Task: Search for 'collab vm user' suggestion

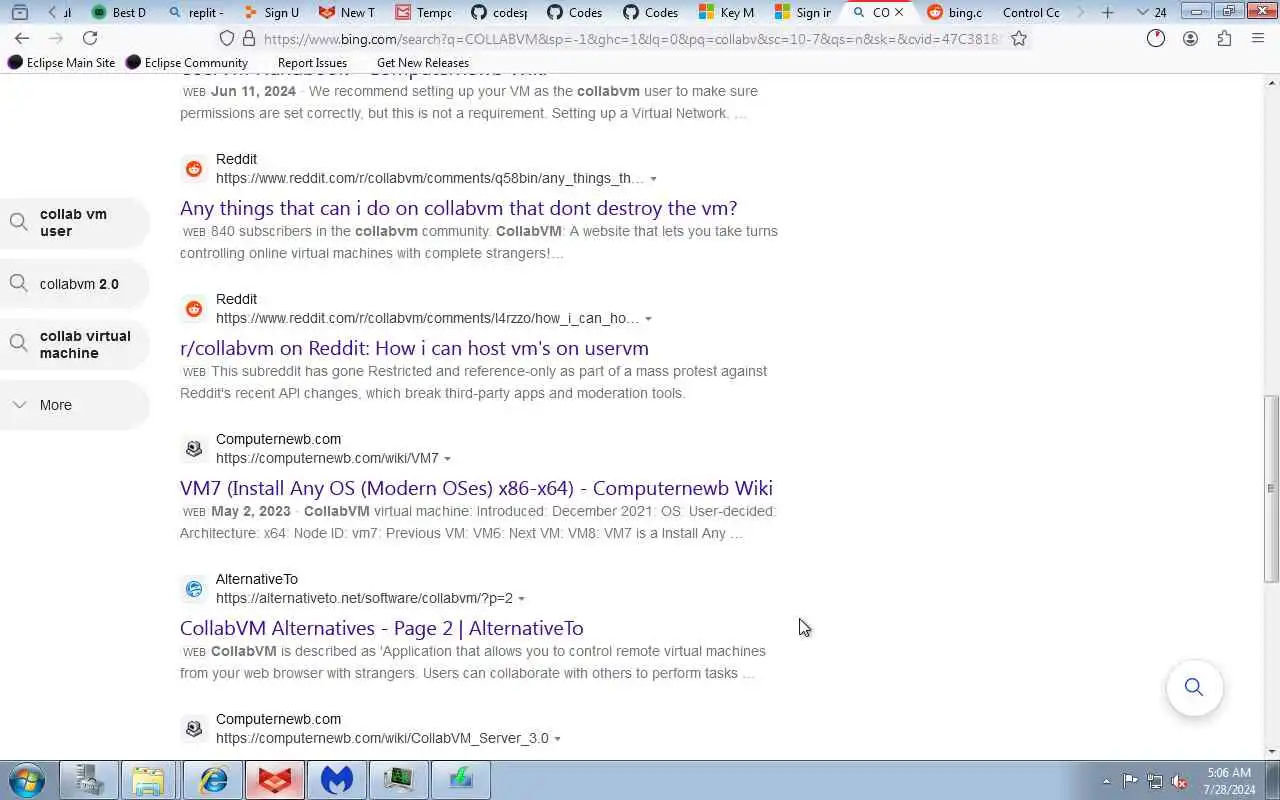Action: tap(75, 222)
